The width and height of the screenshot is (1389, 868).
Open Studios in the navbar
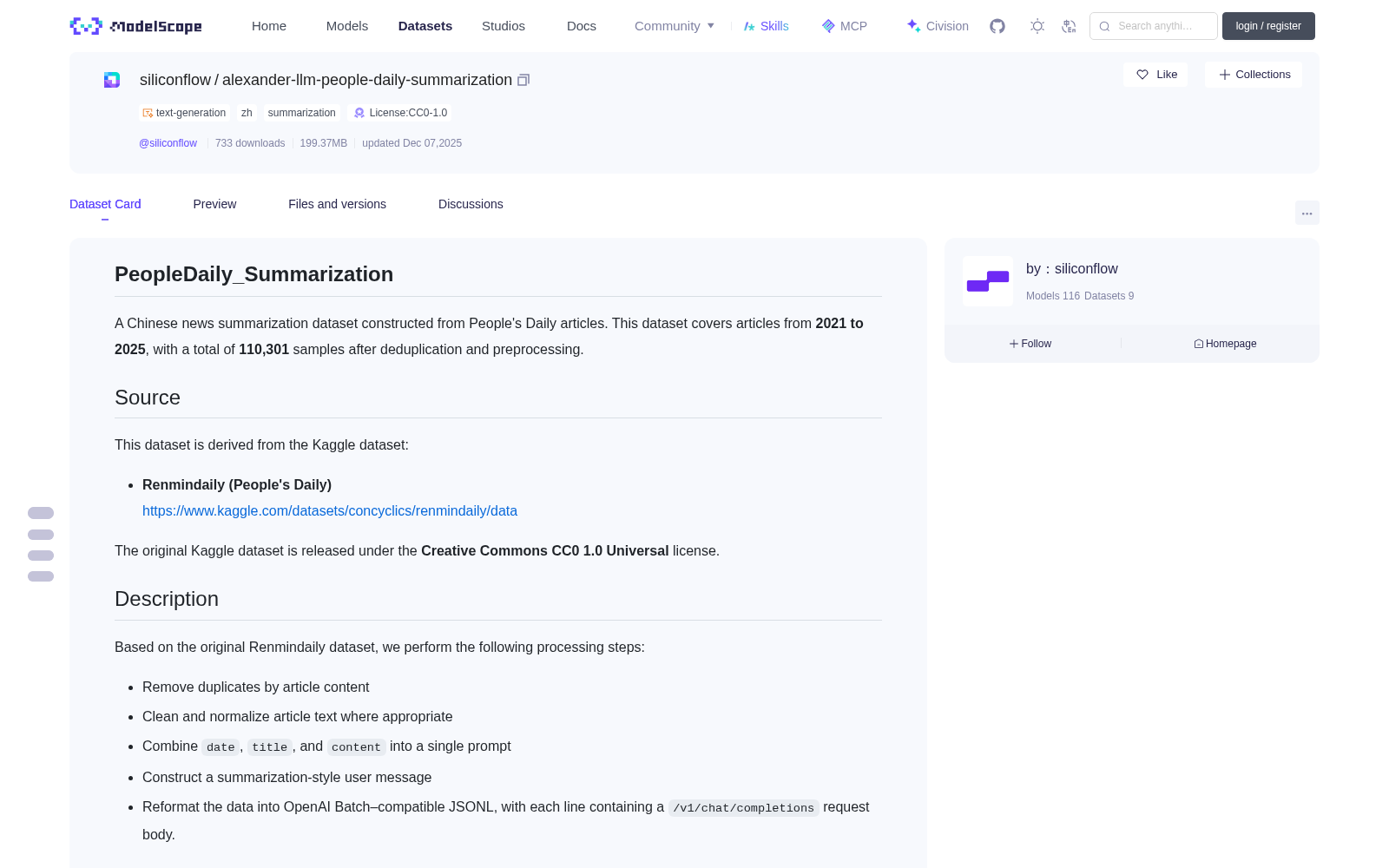click(504, 26)
